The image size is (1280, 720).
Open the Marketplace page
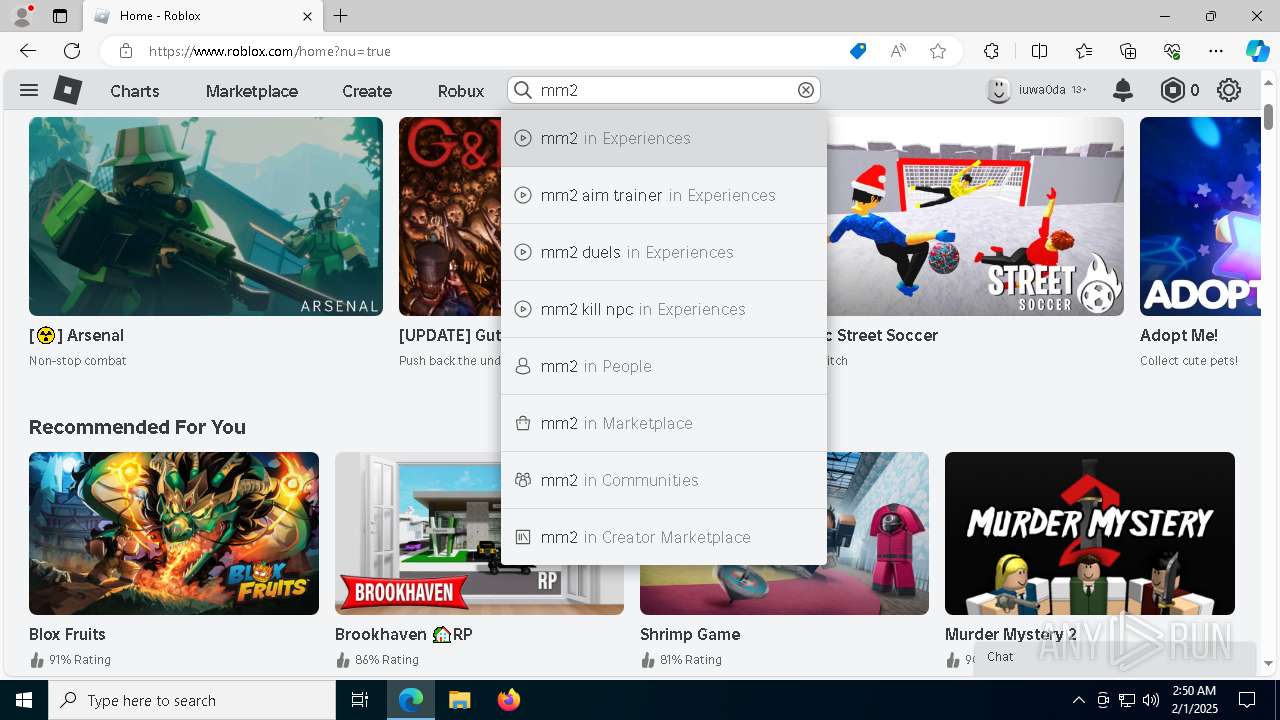pos(252,91)
